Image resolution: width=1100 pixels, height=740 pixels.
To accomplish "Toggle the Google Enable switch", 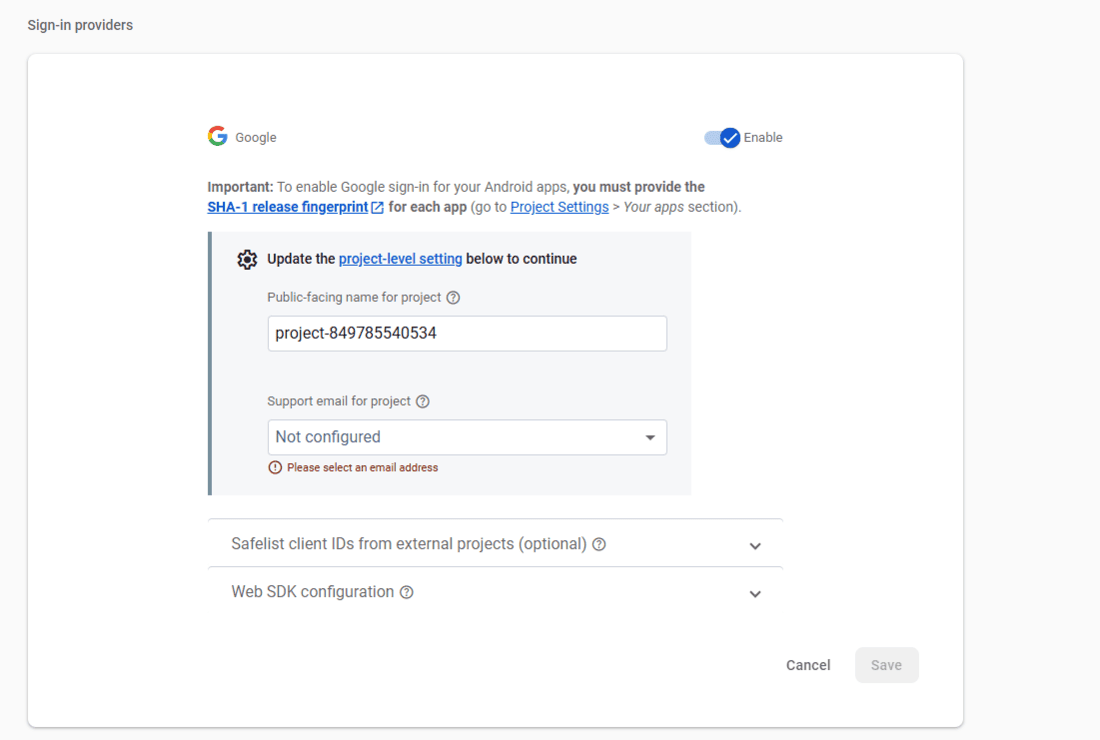I will [722, 138].
